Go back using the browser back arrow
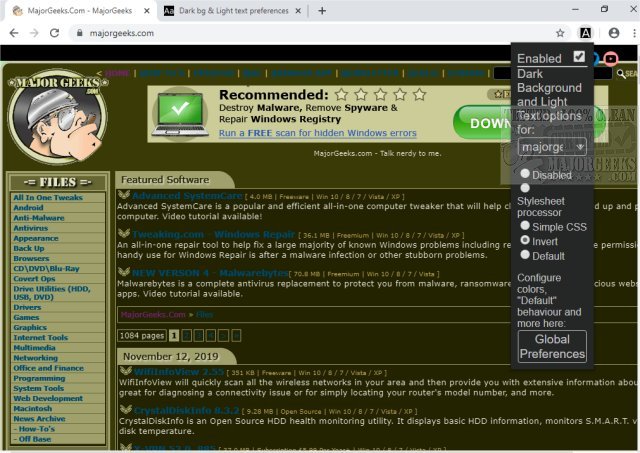The image size is (640, 453). [x=14, y=33]
